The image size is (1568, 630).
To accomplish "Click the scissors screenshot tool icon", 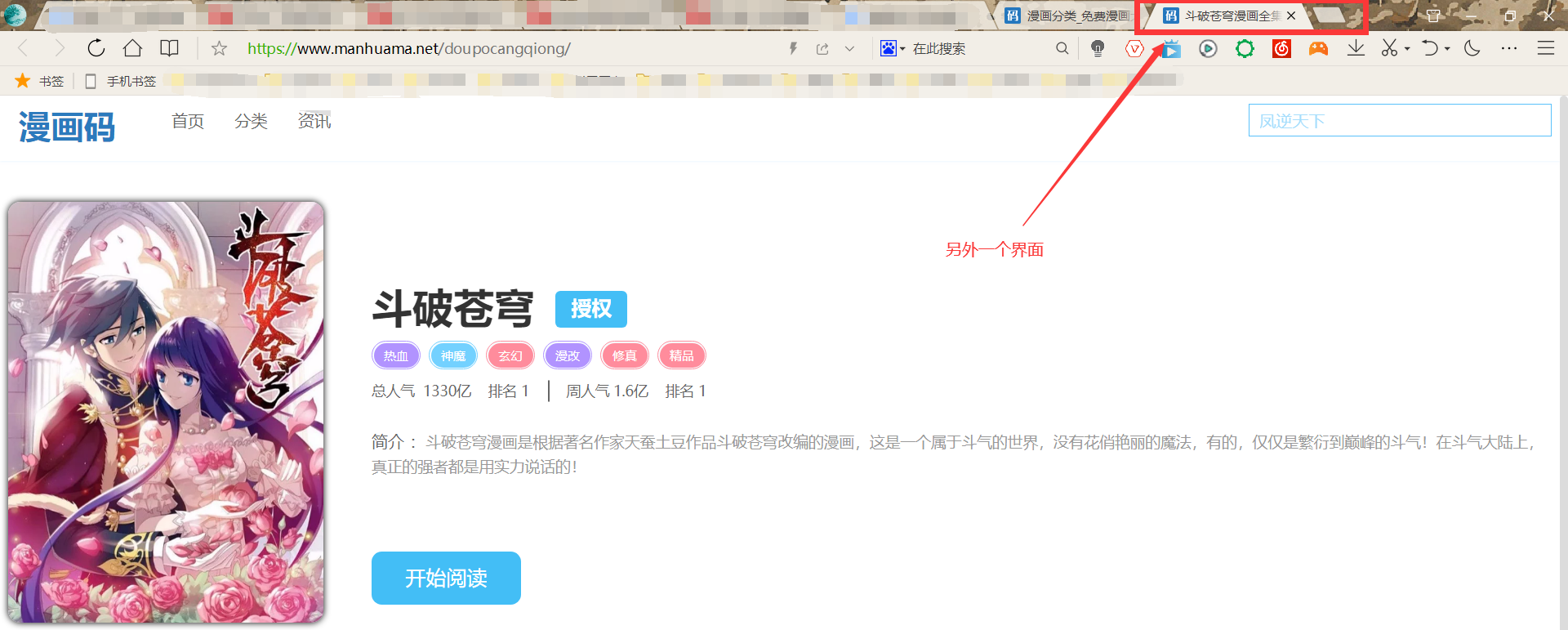I will pos(1389,48).
